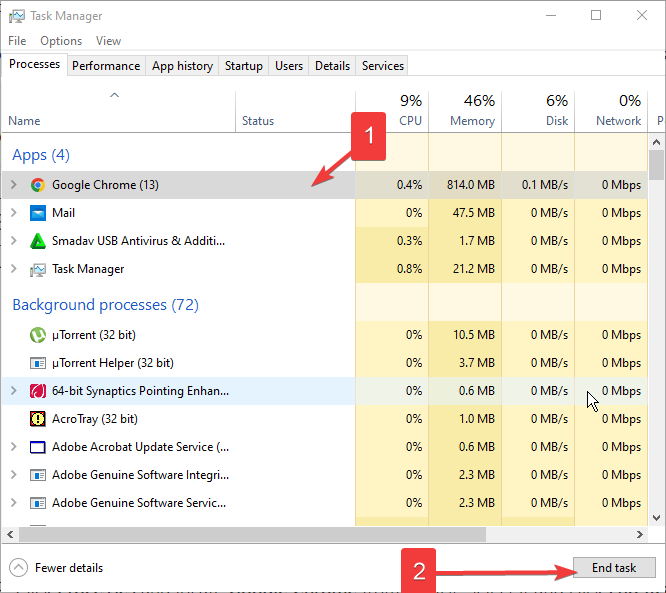Open the View menu
Viewport: 666px width, 593px height.
tap(108, 41)
